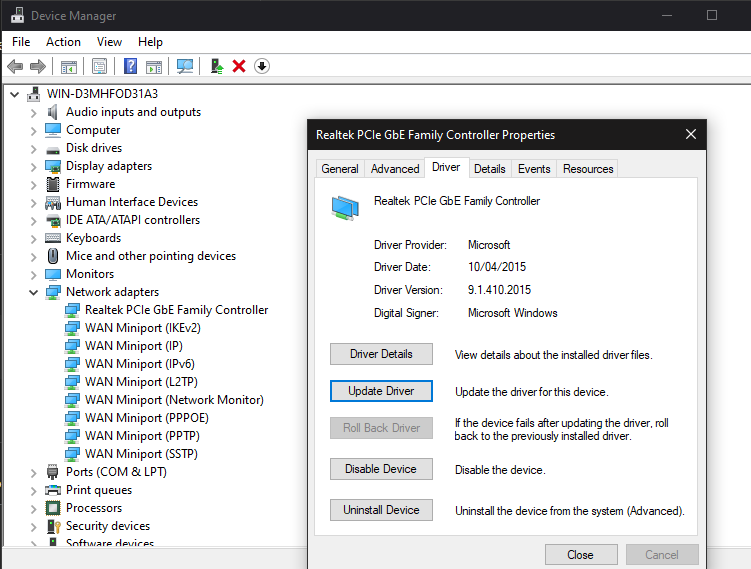Click the network adapter icon in Properties dialog

point(345,207)
